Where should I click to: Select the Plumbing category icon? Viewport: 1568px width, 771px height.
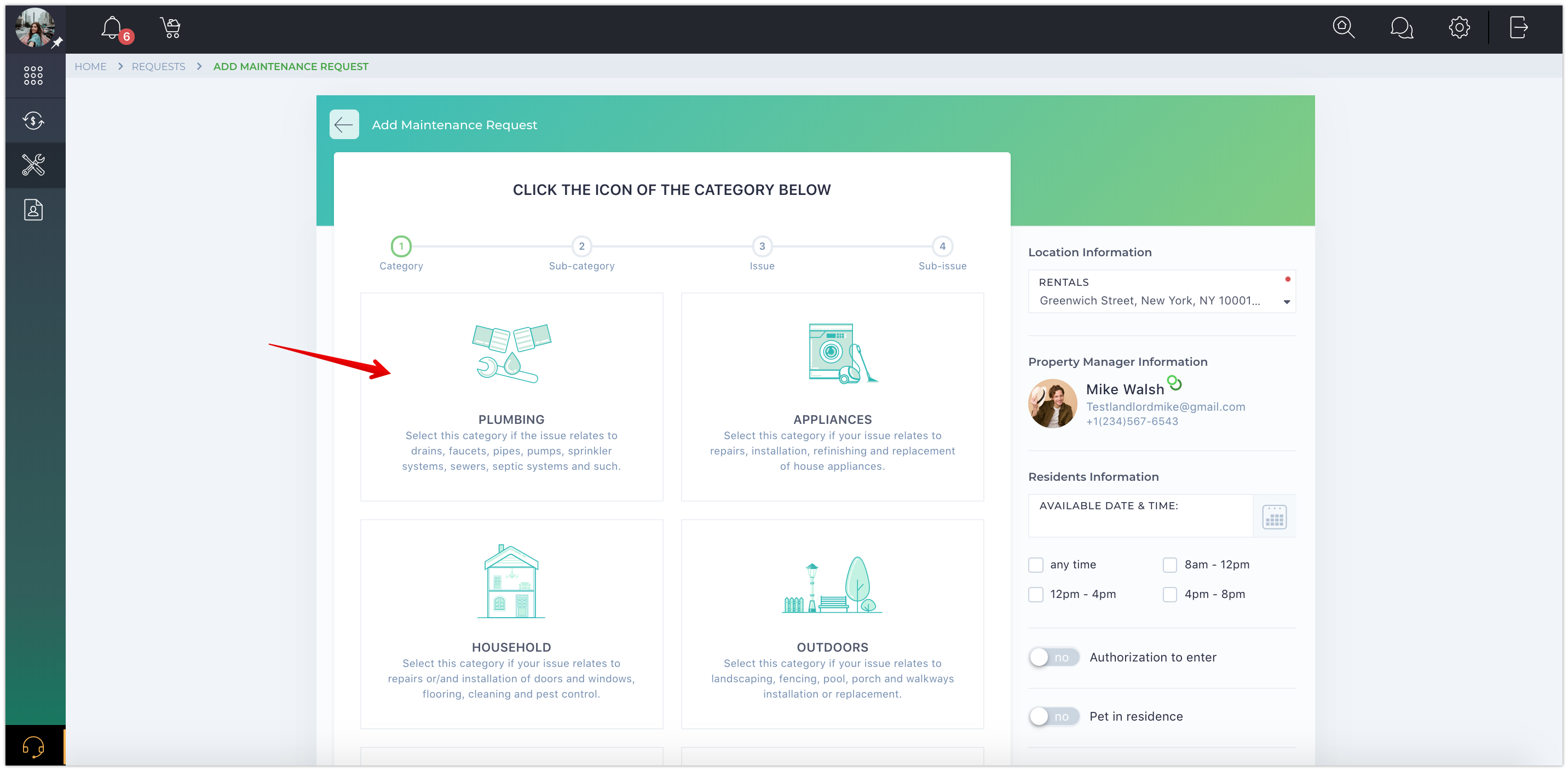tap(512, 354)
